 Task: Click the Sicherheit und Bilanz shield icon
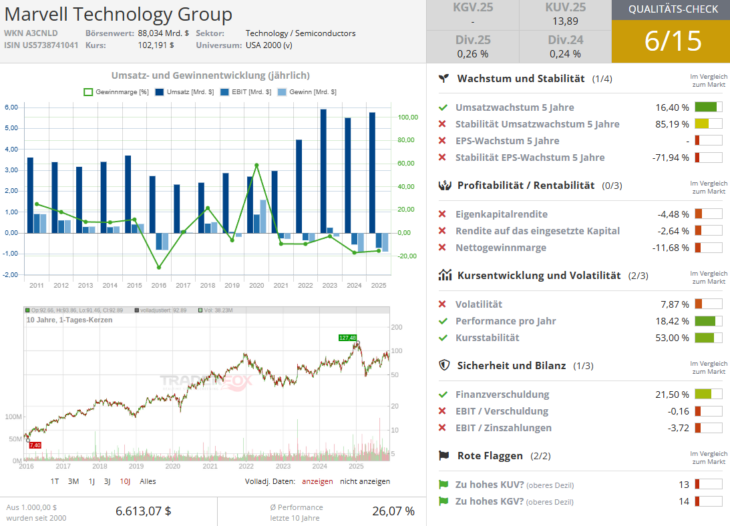pyautogui.click(x=443, y=365)
